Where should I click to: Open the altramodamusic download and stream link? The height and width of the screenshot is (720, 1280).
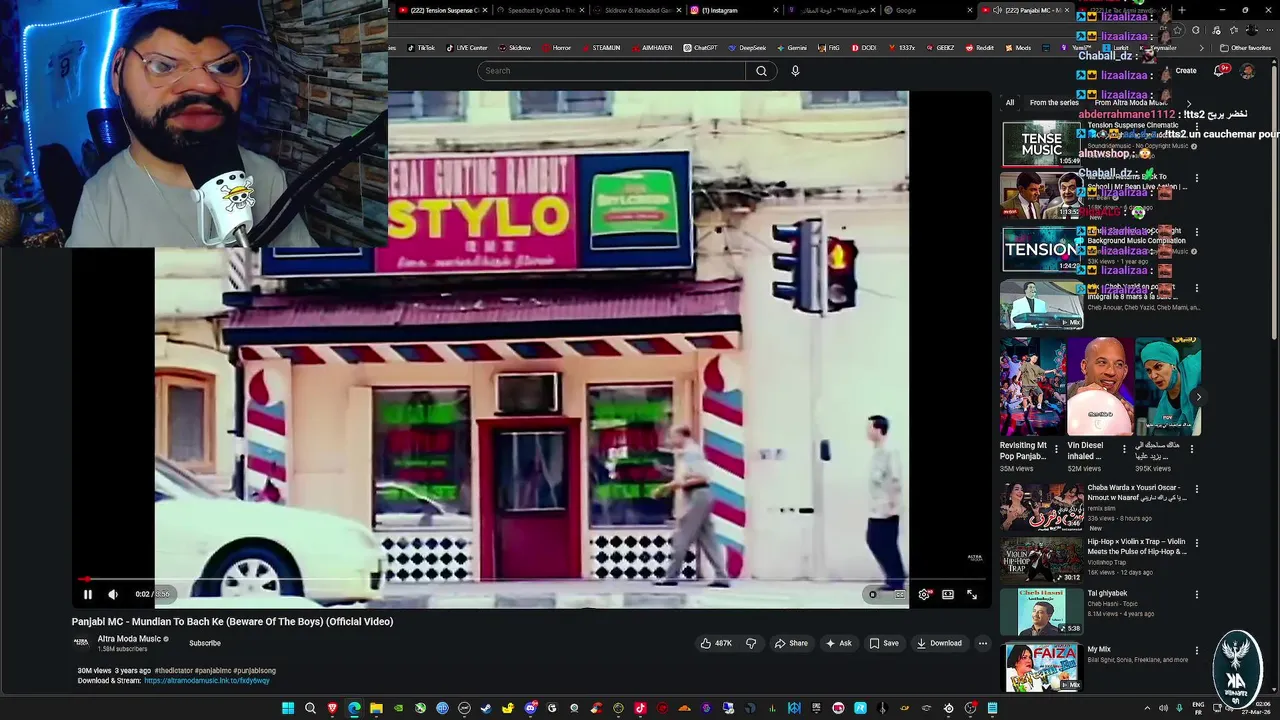pos(207,681)
